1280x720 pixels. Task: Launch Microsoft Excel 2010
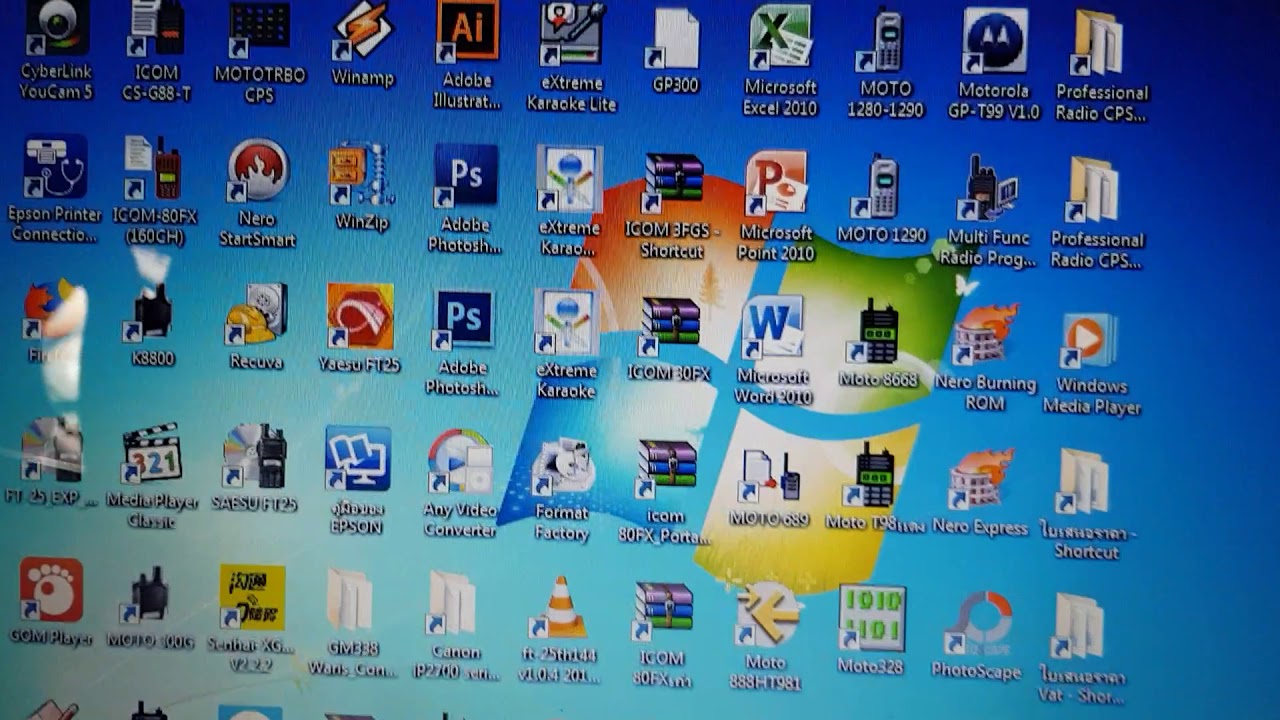click(x=780, y=60)
